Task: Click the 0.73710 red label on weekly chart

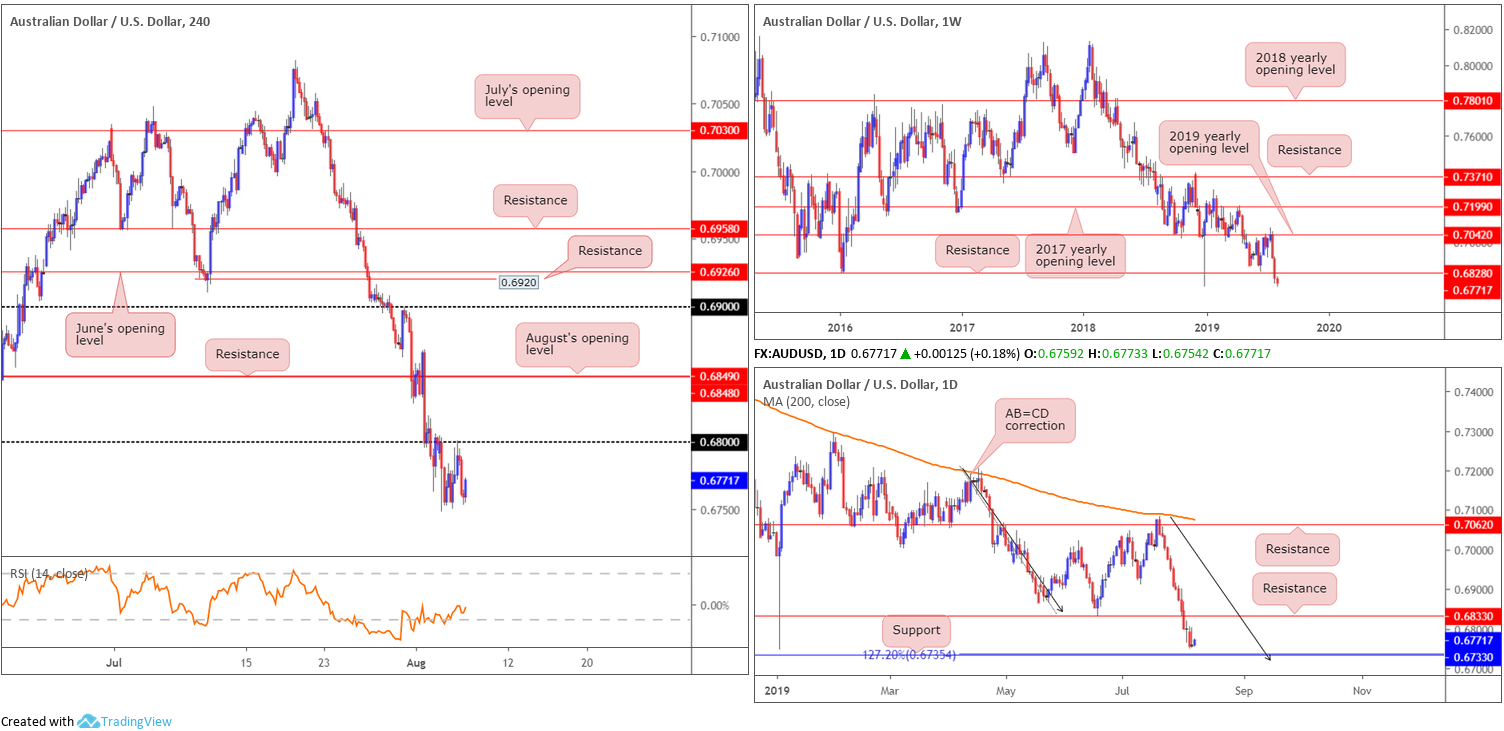Action: tap(1473, 176)
